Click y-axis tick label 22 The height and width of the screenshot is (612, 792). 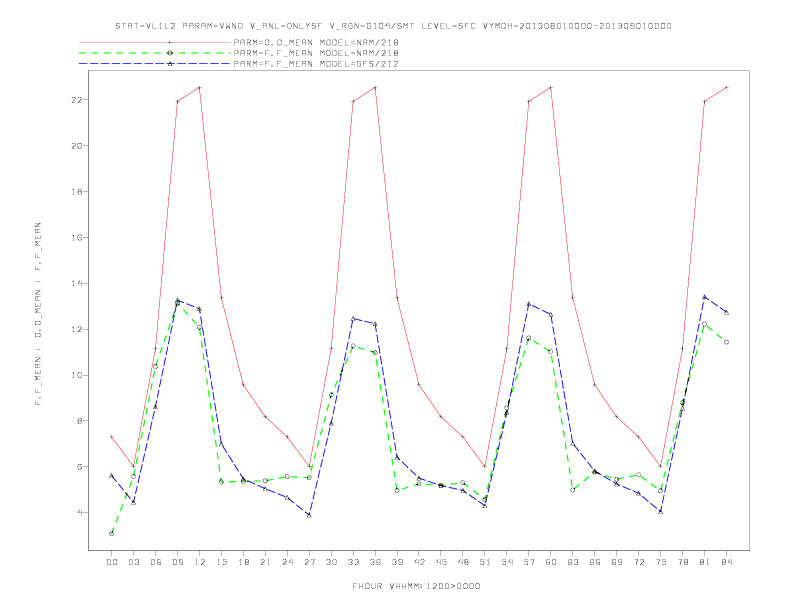coord(77,100)
